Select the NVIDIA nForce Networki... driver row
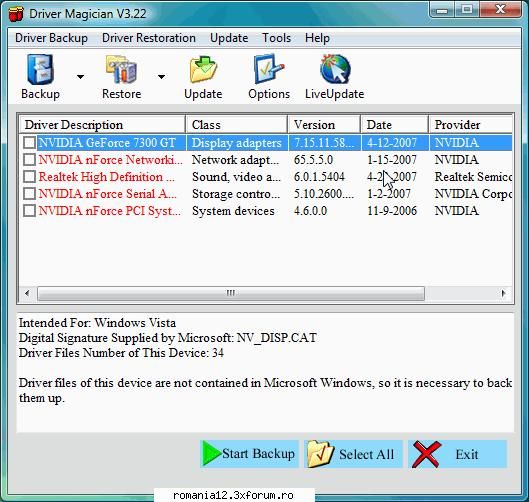This screenshot has height=502, width=529. (x=266, y=160)
